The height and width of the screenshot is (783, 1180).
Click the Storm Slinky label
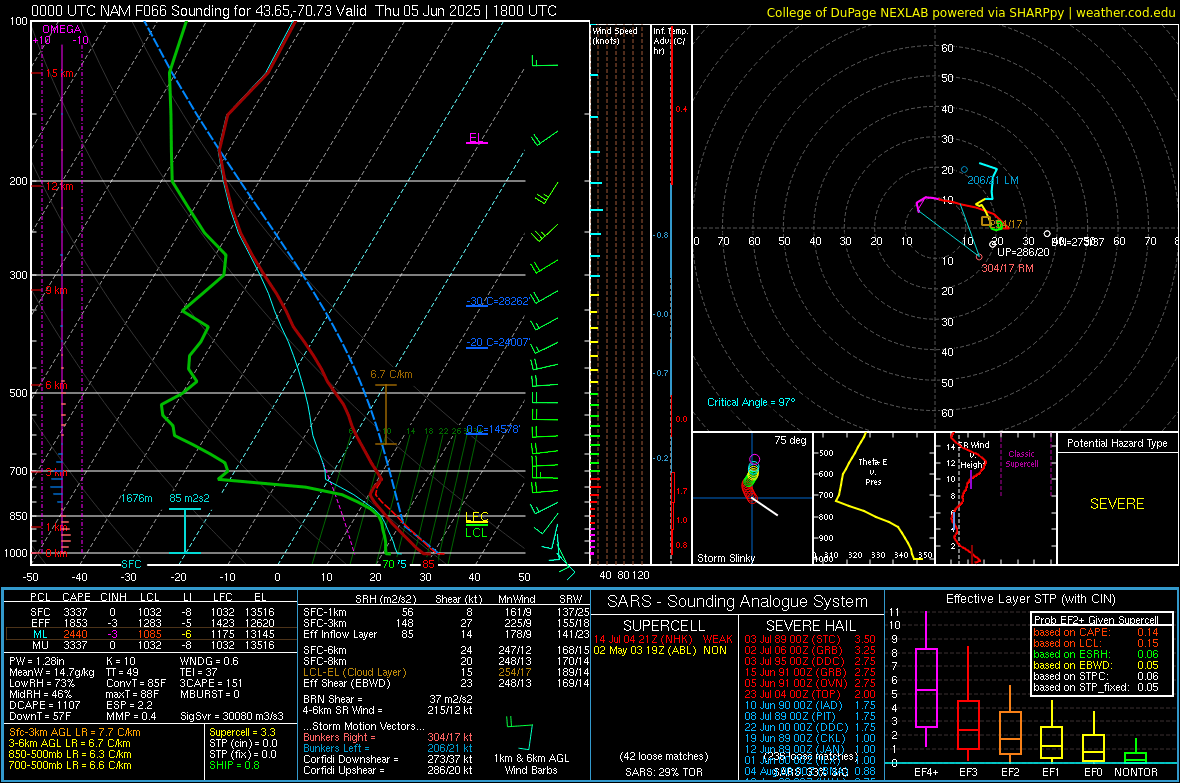[x=726, y=558]
